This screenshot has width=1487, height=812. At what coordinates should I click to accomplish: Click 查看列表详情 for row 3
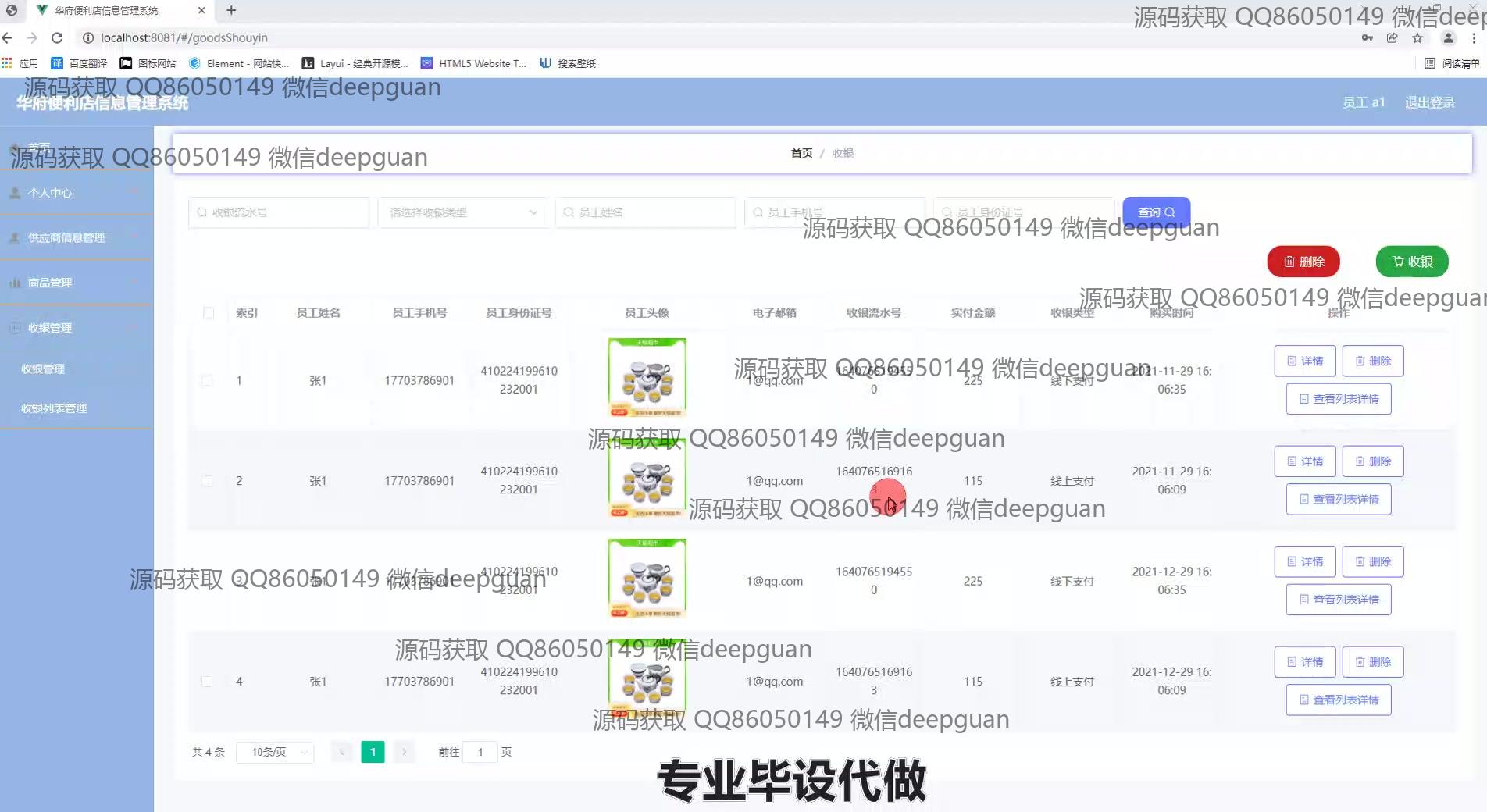point(1338,600)
